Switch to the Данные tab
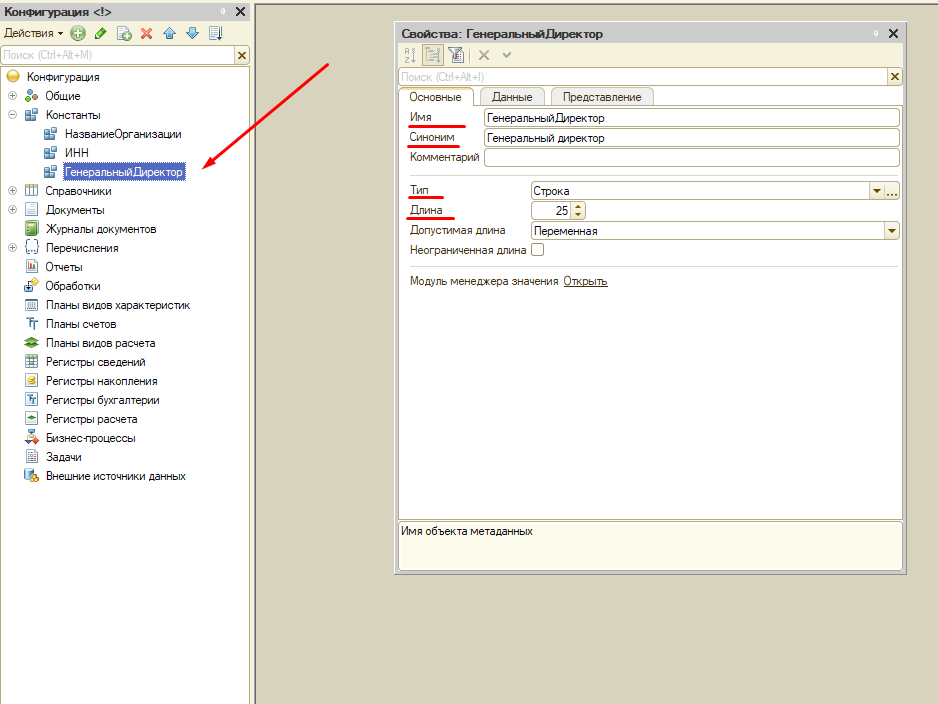 coord(512,97)
